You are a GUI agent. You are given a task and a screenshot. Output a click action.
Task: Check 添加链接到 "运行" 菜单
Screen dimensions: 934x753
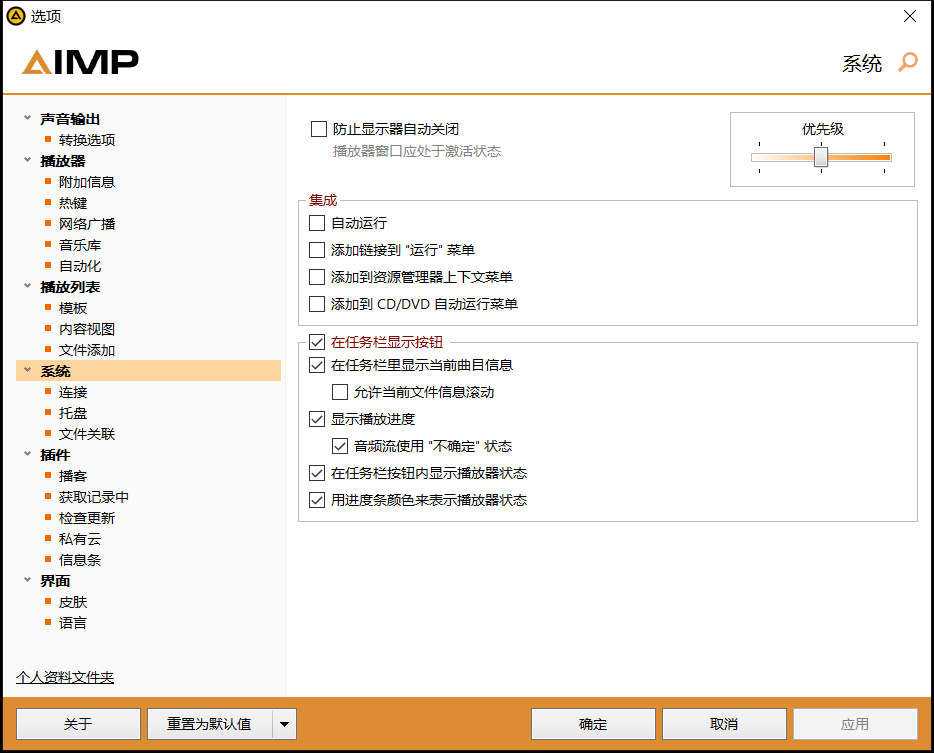(317, 250)
